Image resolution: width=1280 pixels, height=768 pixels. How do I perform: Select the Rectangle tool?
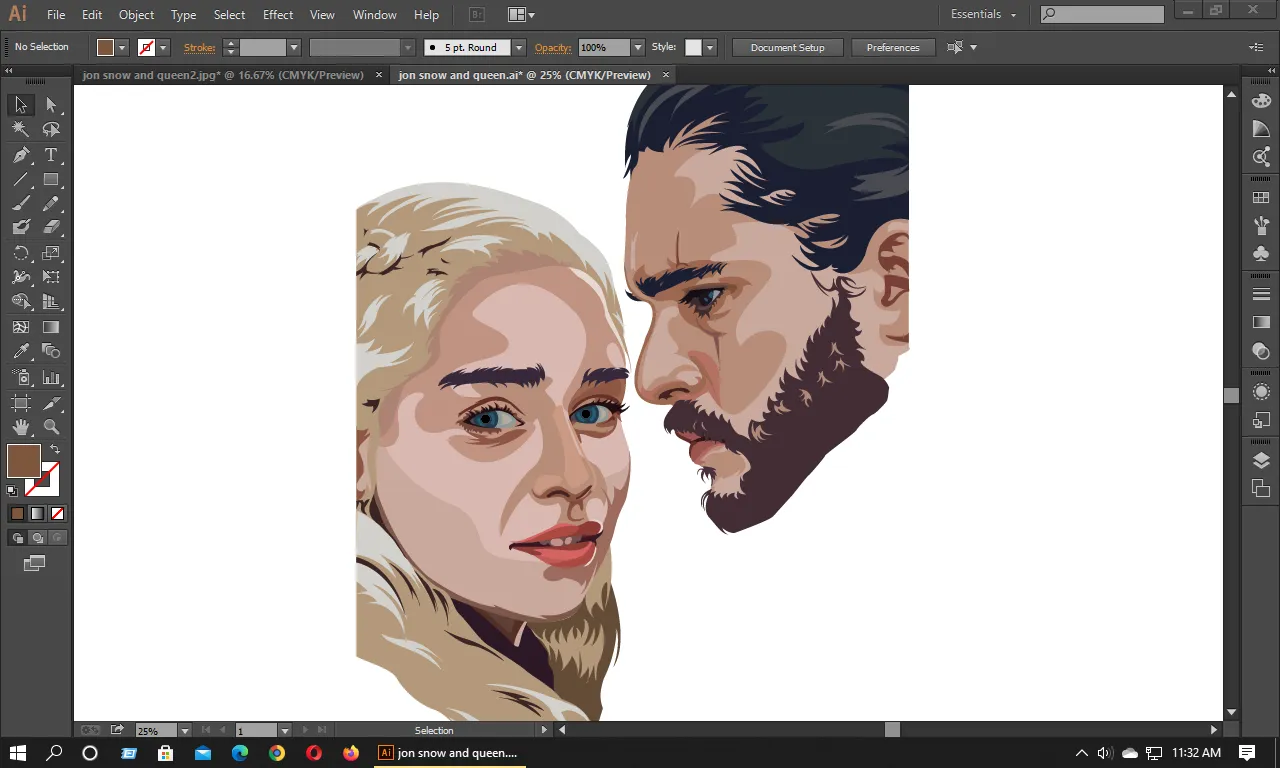51,180
